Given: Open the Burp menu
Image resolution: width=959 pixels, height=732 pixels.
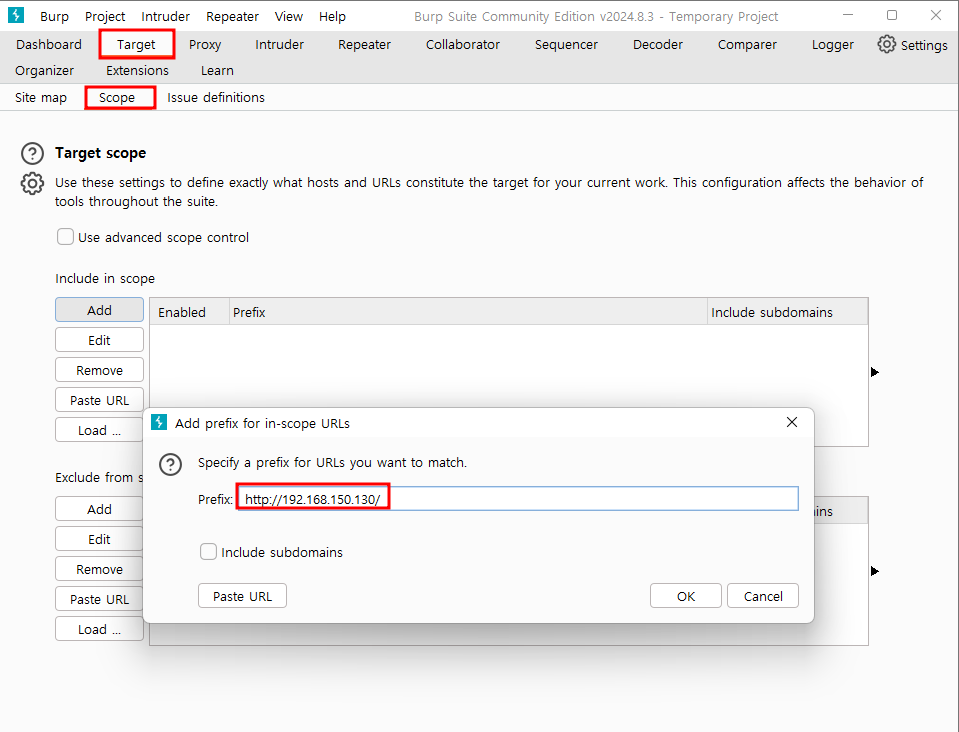Looking at the screenshot, I should coord(54,17).
